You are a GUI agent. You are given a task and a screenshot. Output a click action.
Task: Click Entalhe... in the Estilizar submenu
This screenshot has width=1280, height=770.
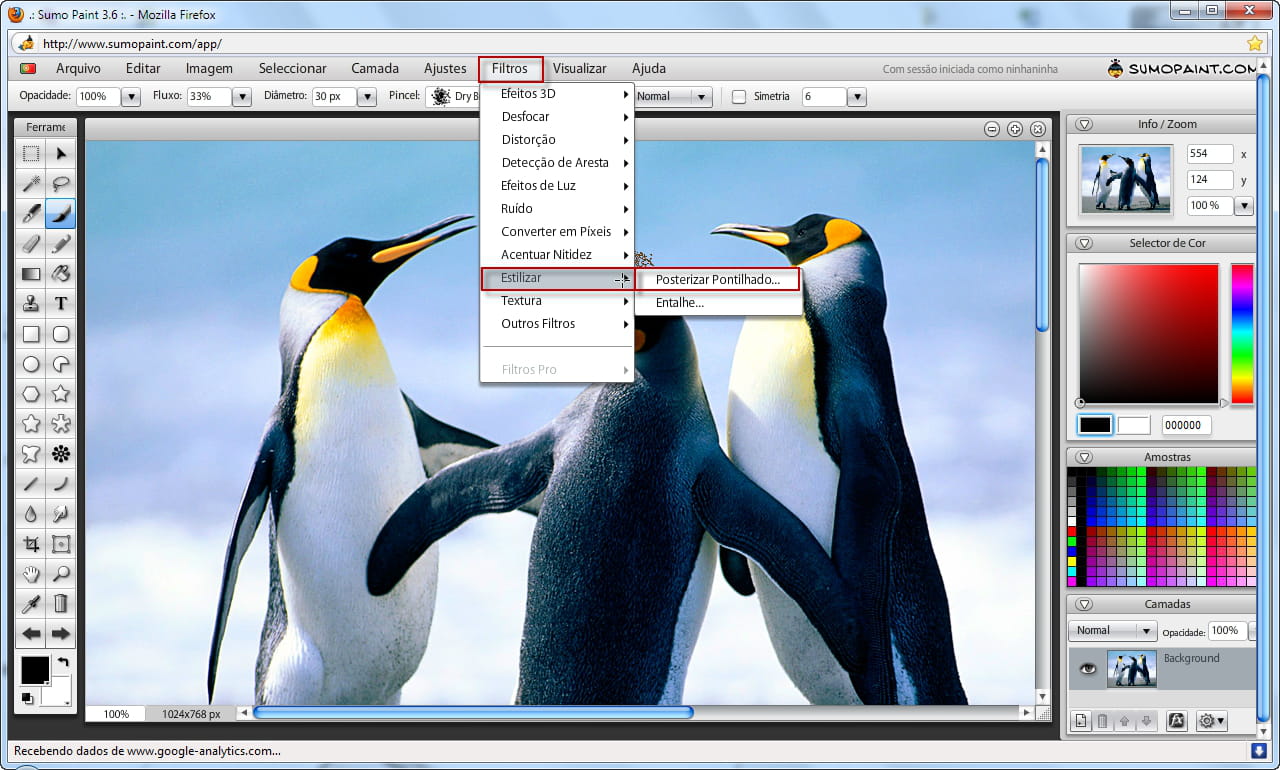point(680,302)
